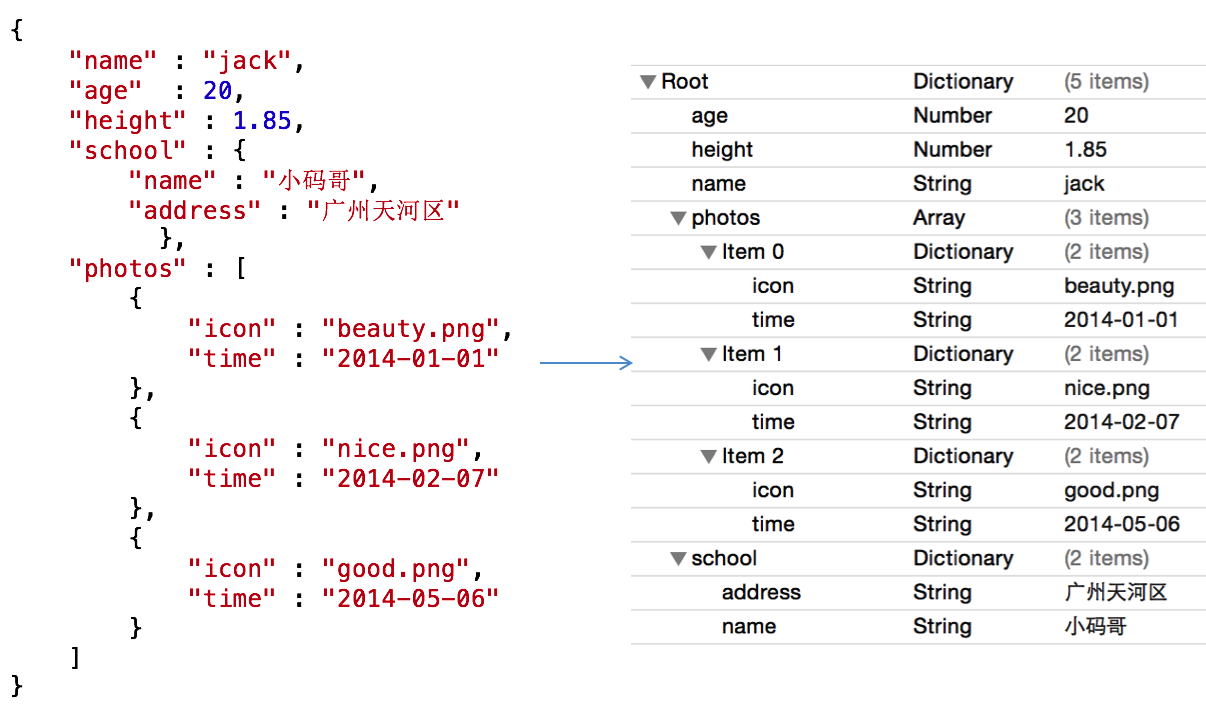The height and width of the screenshot is (716, 1206).
Task: Select the photos key in property list
Action: point(726,218)
